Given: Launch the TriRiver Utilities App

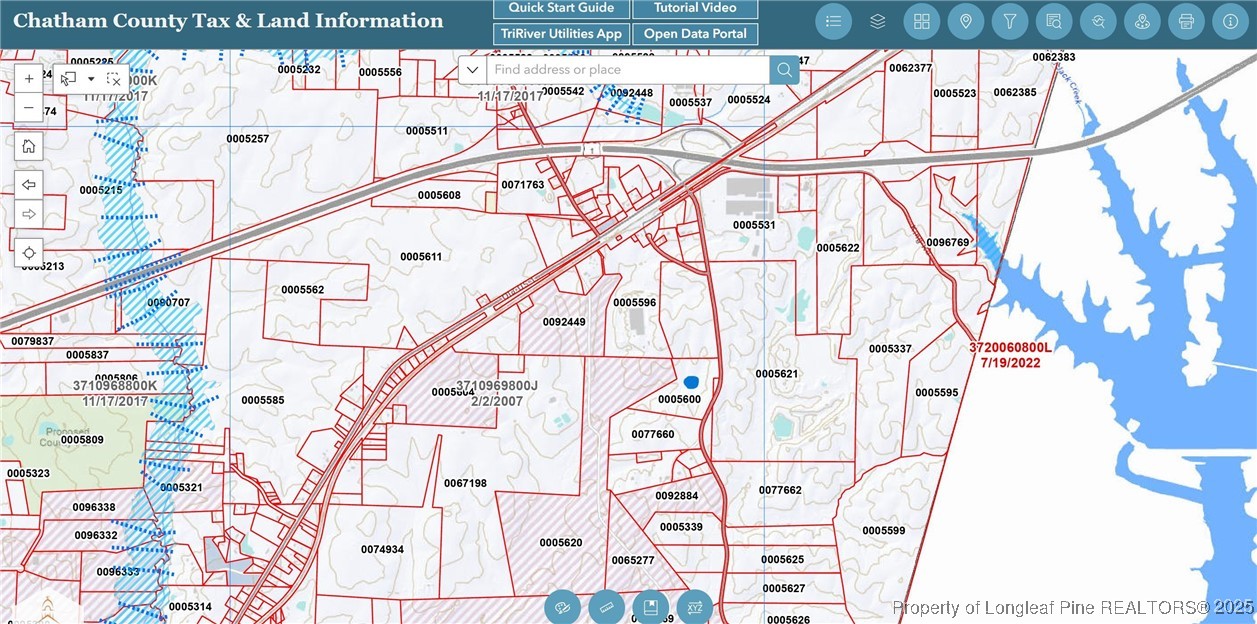Looking at the screenshot, I should 562,34.
